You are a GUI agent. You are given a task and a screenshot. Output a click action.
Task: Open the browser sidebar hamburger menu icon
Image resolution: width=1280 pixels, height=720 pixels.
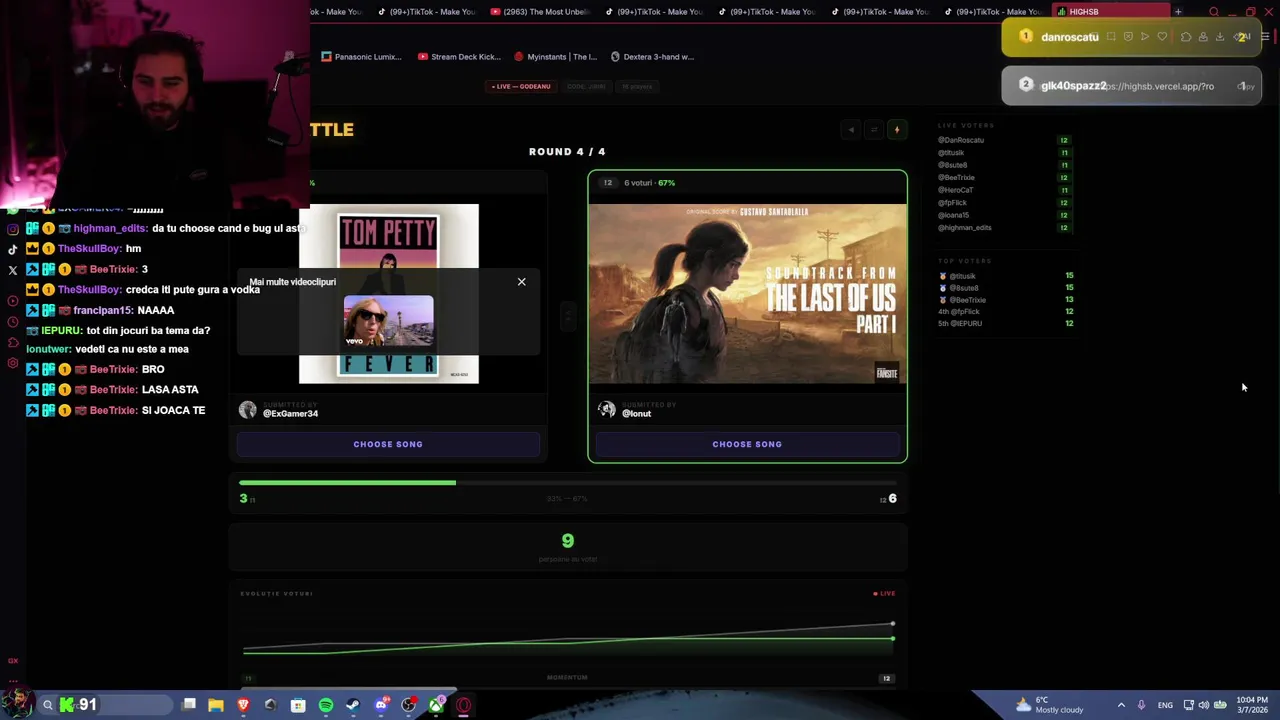click(x=1265, y=37)
